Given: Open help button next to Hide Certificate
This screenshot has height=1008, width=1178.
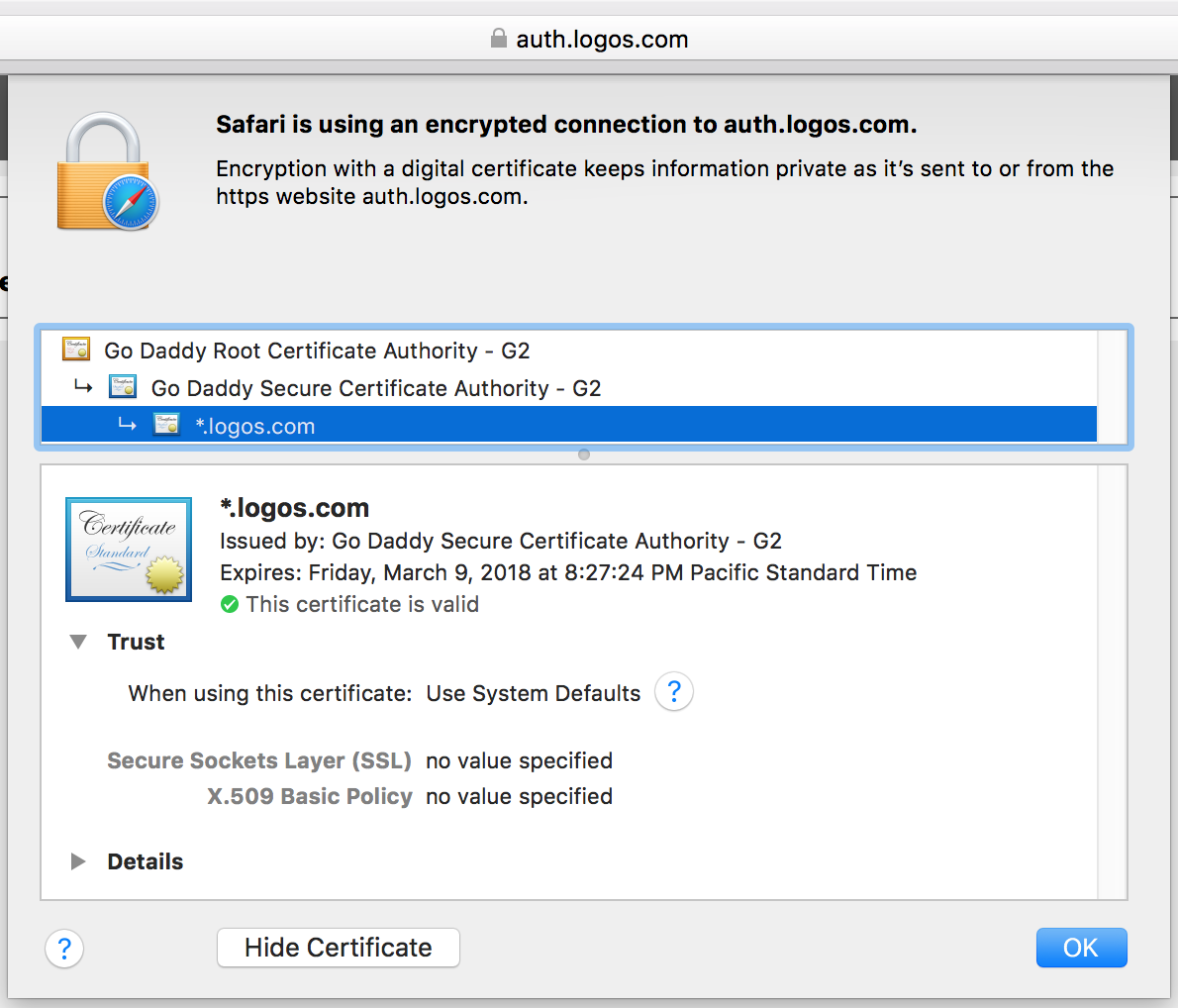Looking at the screenshot, I should [x=64, y=949].
